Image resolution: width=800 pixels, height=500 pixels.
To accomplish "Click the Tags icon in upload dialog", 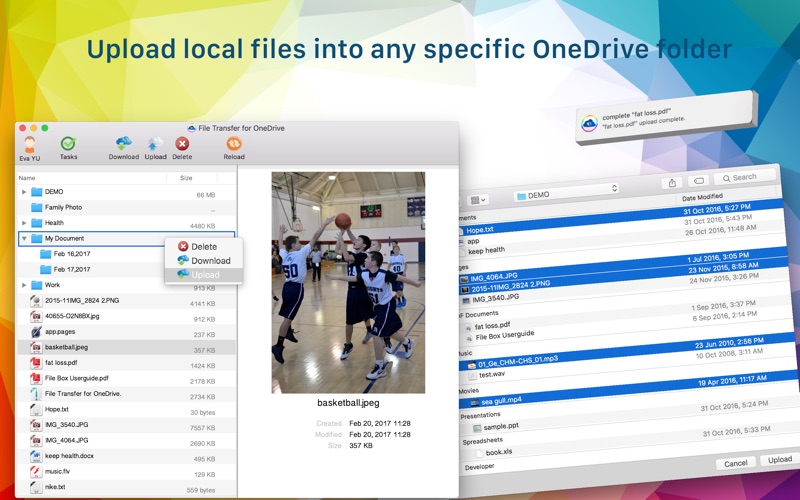I will (x=698, y=181).
